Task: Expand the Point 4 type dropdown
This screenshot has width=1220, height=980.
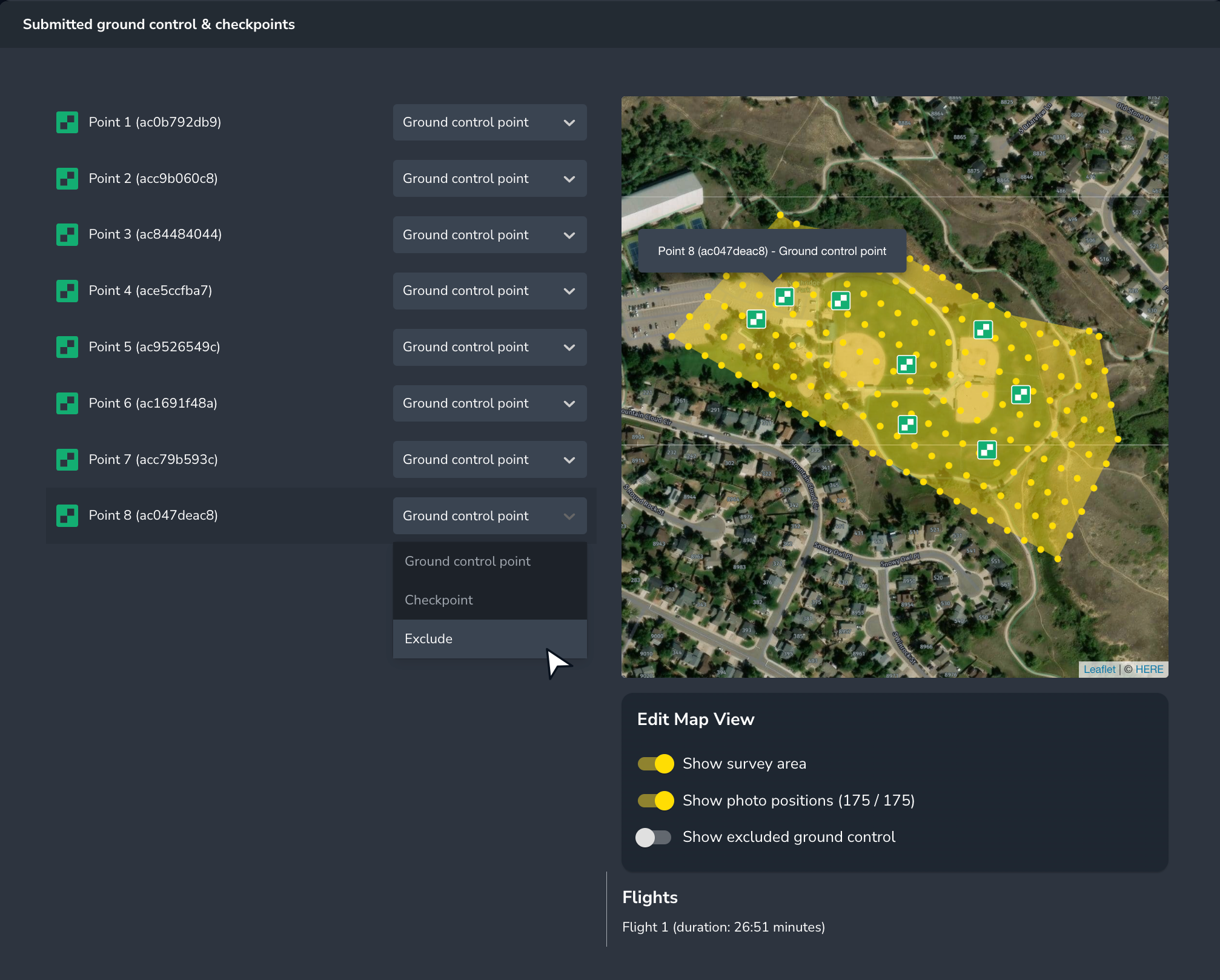Action: [x=489, y=291]
